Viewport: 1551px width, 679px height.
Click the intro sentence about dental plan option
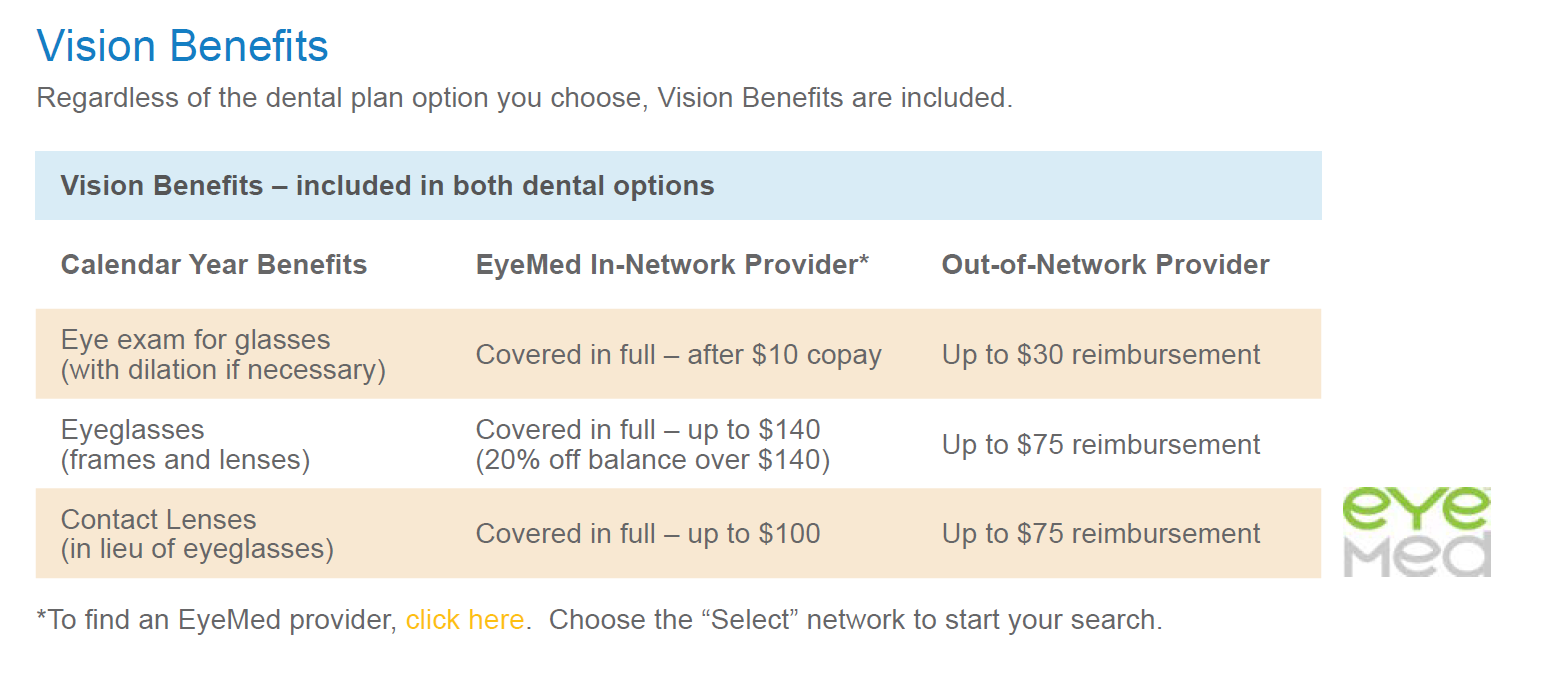525,99
